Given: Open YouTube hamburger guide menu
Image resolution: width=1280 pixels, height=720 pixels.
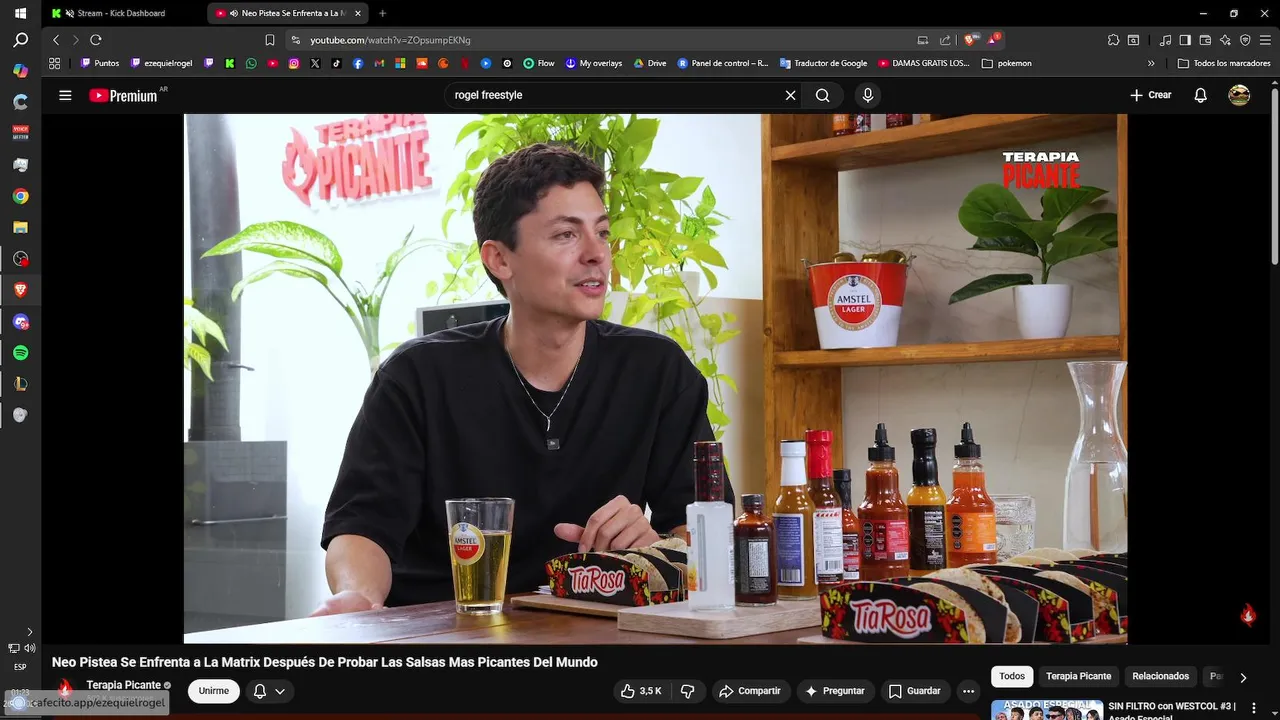Looking at the screenshot, I should click(x=65, y=95).
